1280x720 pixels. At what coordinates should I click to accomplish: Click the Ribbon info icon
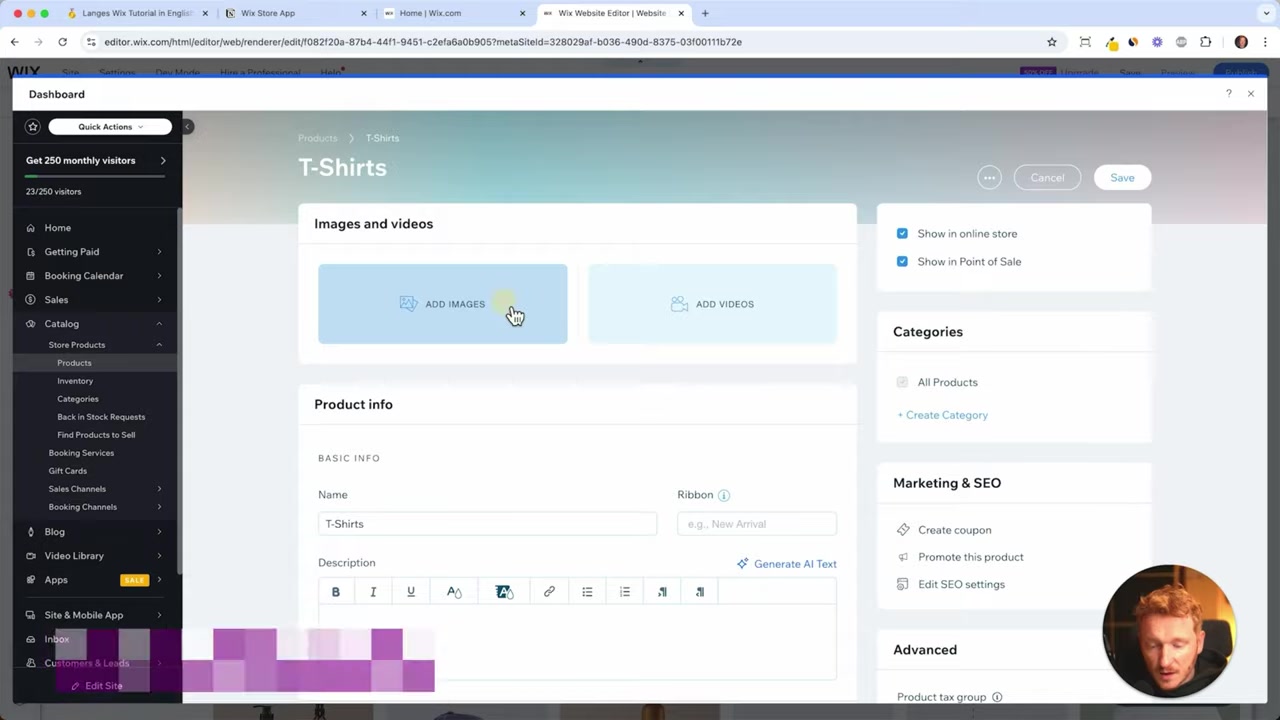[x=724, y=495]
